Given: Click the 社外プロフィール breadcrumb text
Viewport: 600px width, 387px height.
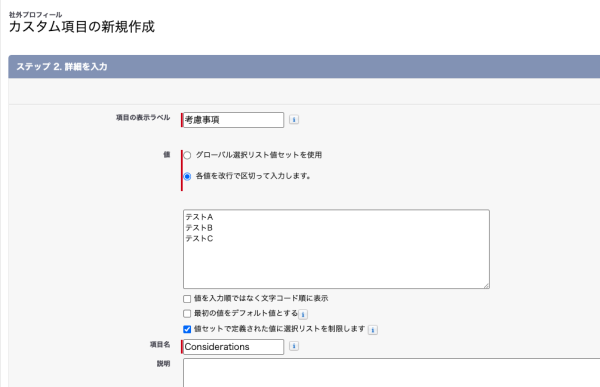Looking at the screenshot, I should point(36,15).
